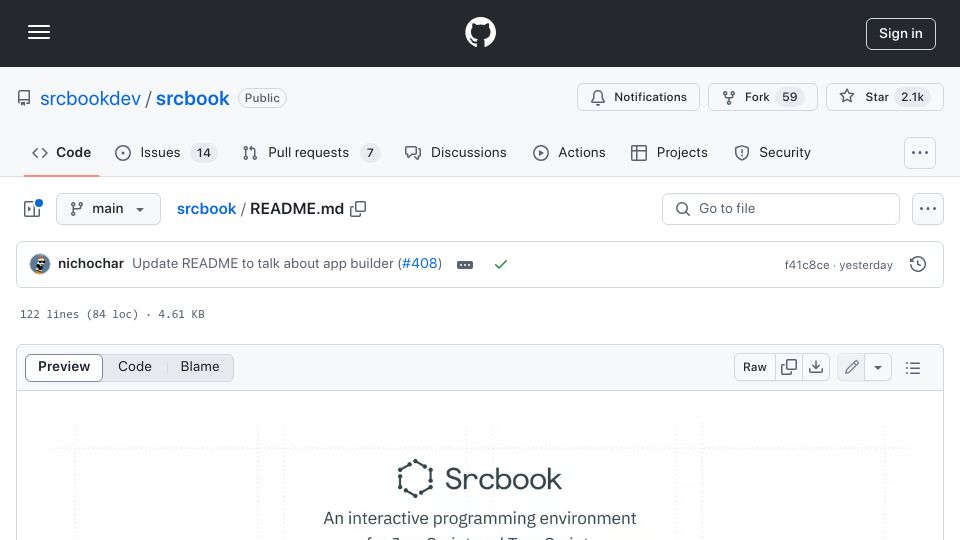This screenshot has width=960, height=540.
Task: Open the Raw file view
Action: coord(754,367)
